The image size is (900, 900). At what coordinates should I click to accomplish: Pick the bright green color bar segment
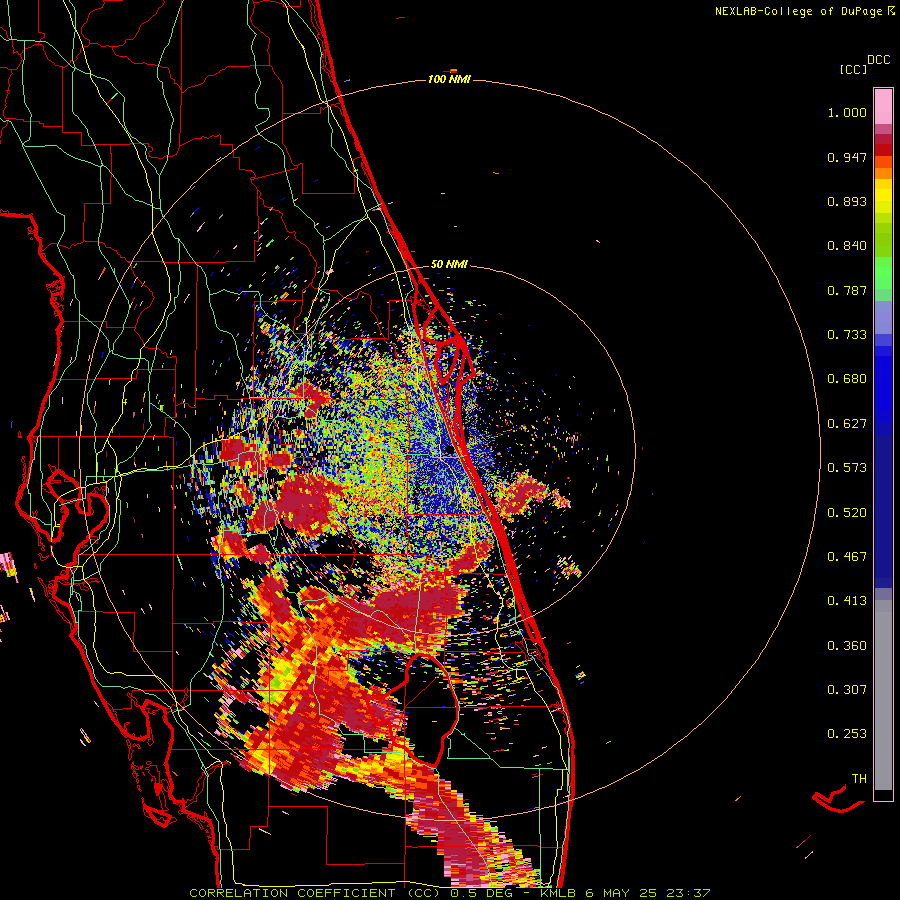(883, 273)
